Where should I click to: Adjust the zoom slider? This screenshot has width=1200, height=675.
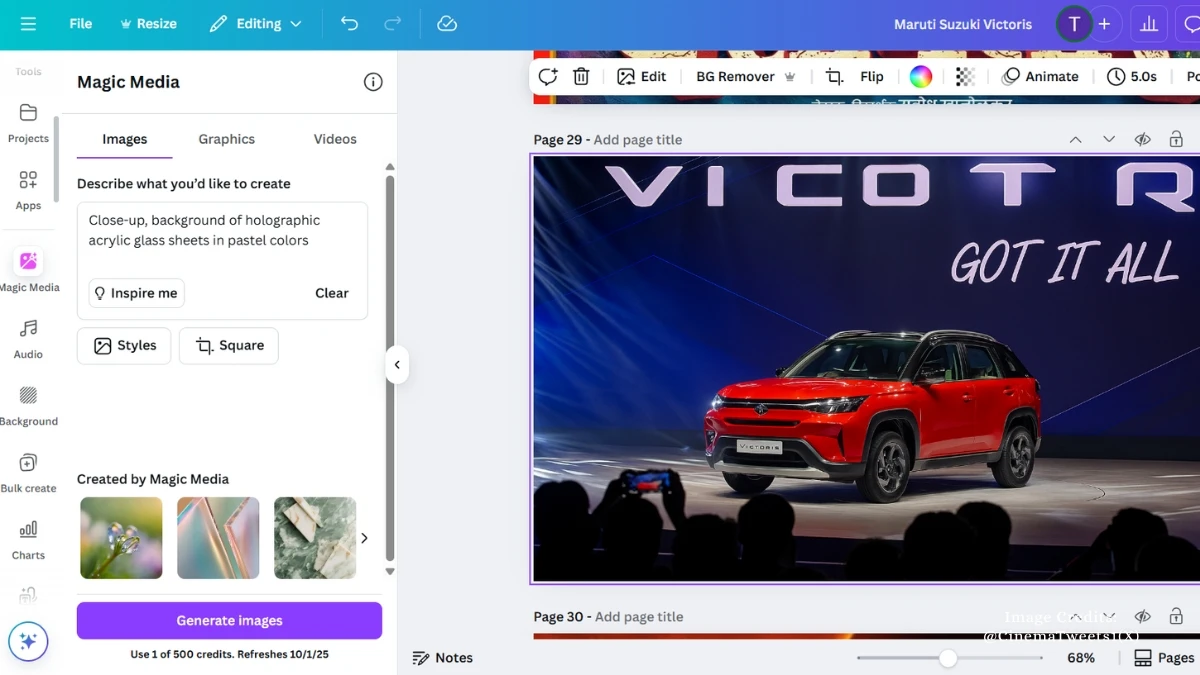point(947,658)
